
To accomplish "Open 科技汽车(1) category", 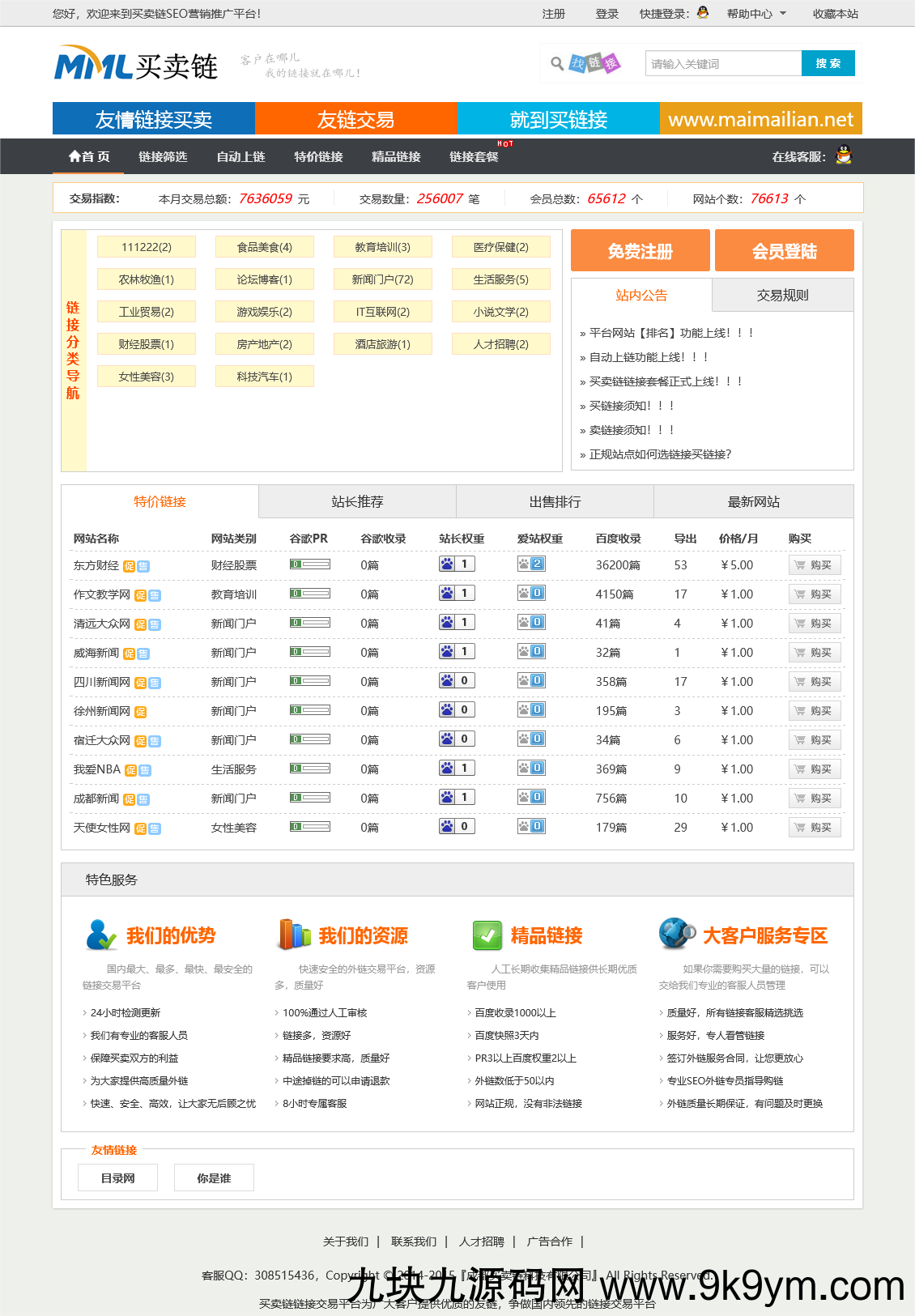I will click(265, 377).
